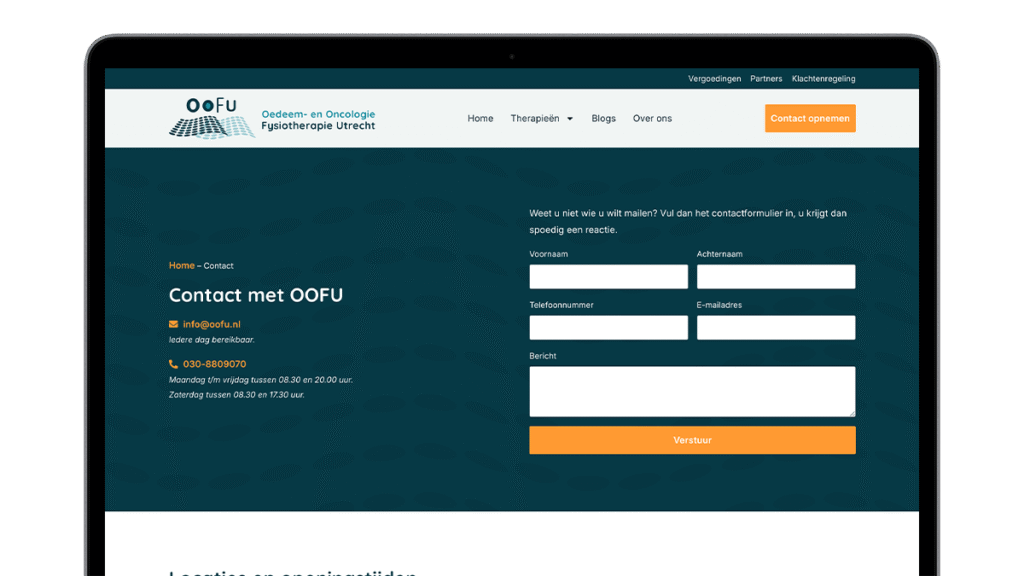Click the phone icon beside 030-8809070
This screenshot has width=1024, height=576.
[x=174, y=364]
